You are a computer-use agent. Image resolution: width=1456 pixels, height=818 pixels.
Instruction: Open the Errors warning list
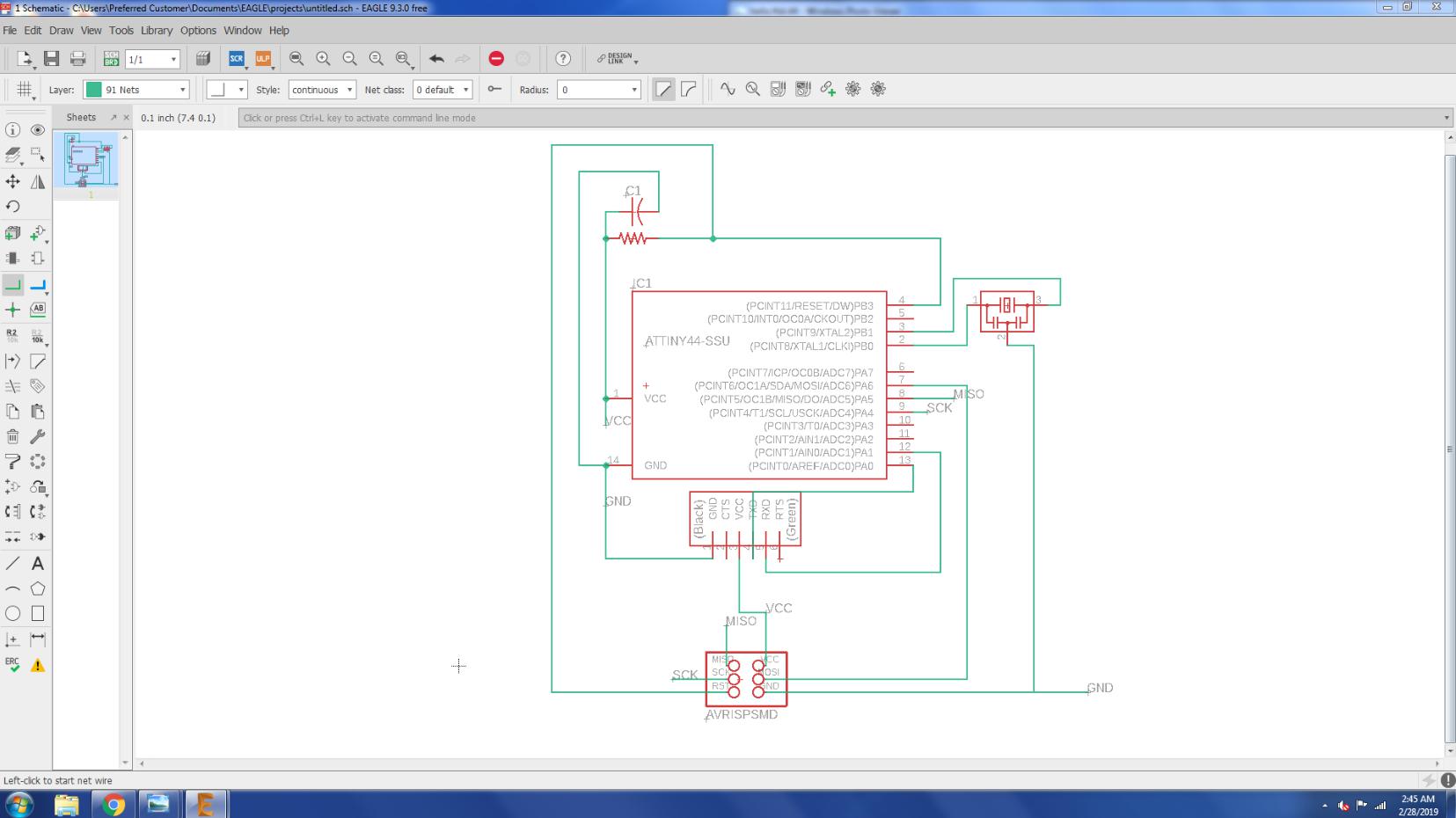pyautogui.click(x=38, y=665)
